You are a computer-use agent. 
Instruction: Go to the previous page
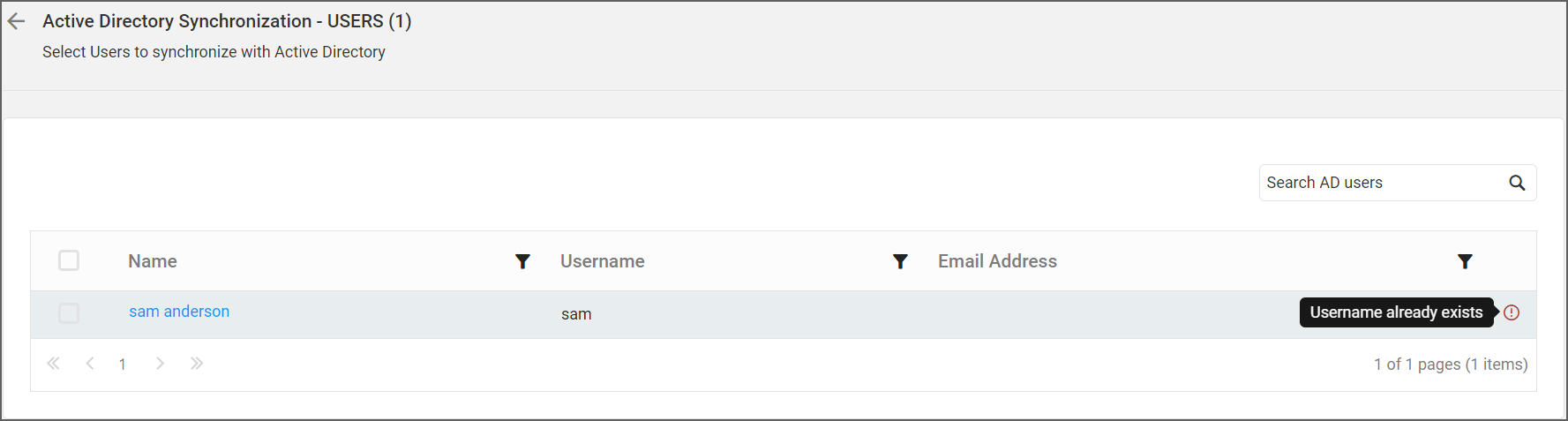(90, 364)
